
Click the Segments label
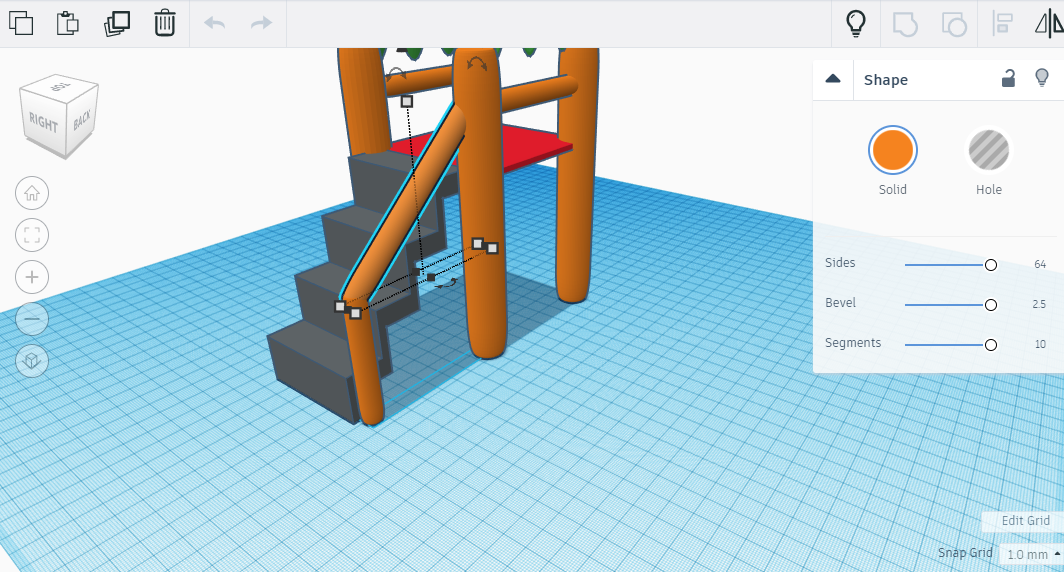click(x=853, y=343)
